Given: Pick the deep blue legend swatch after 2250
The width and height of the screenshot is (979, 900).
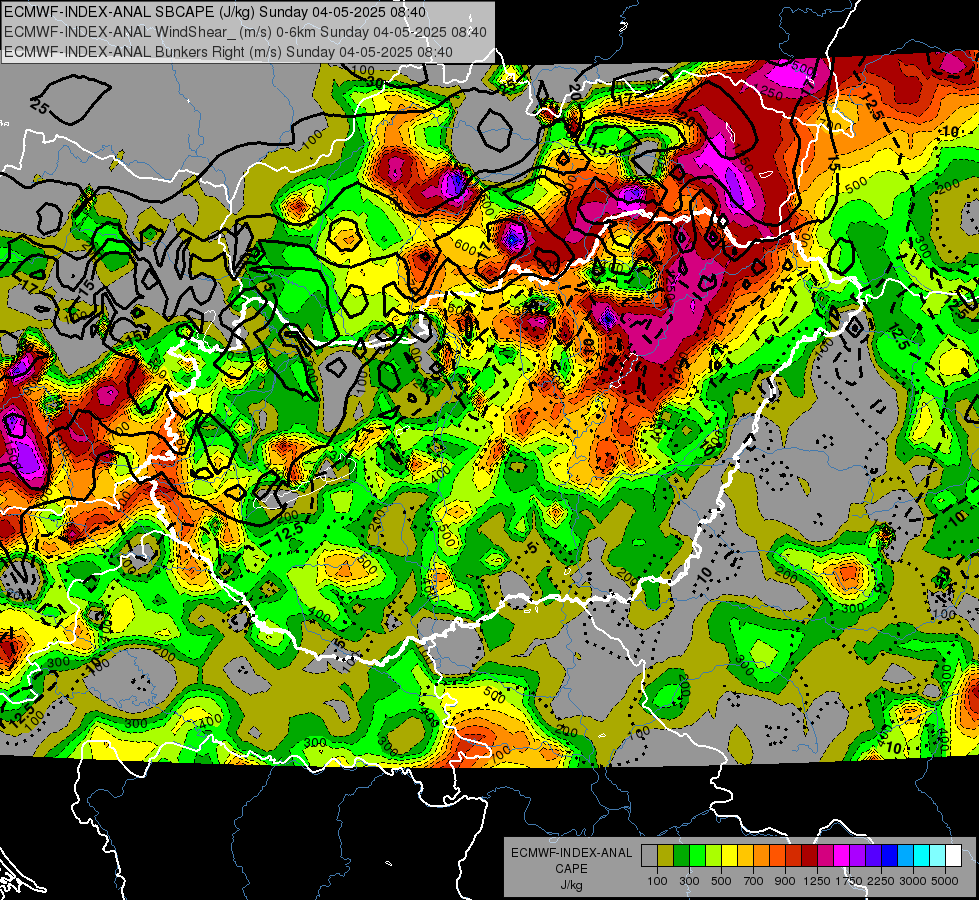Looking at the screenshot, I should coord(890,856).
